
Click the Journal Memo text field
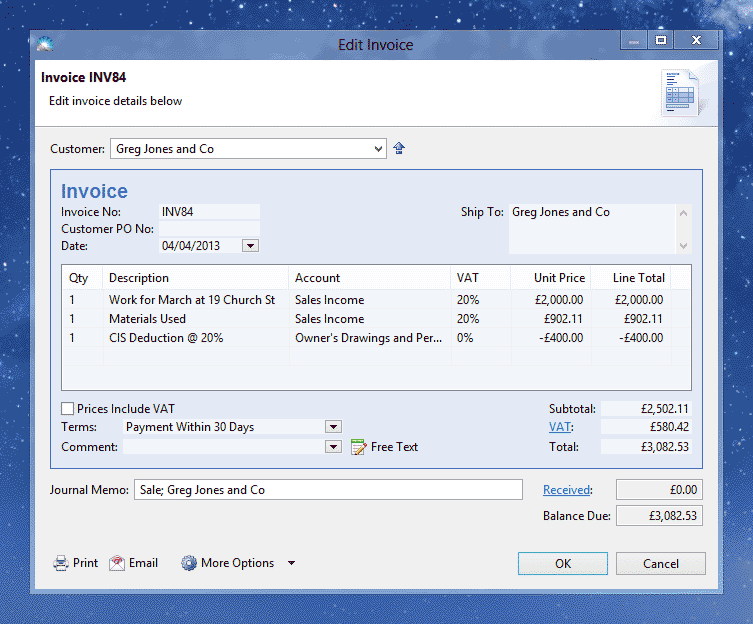pyautogui.click(x=327, y=490)
